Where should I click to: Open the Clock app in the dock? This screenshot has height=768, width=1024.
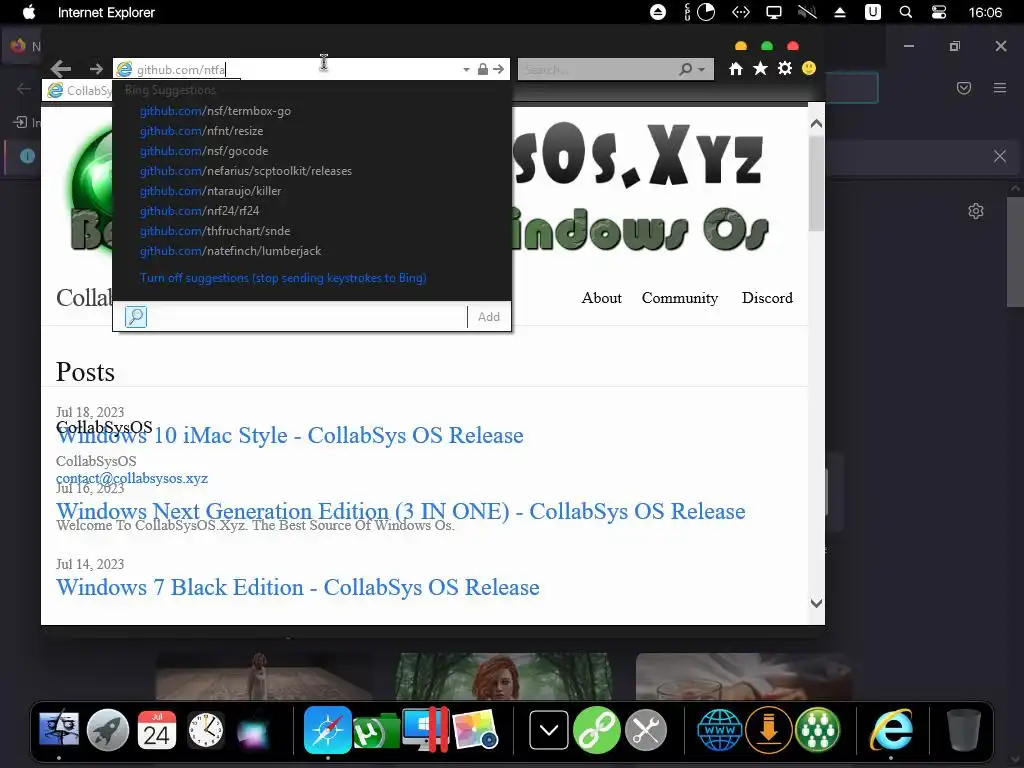206,729
